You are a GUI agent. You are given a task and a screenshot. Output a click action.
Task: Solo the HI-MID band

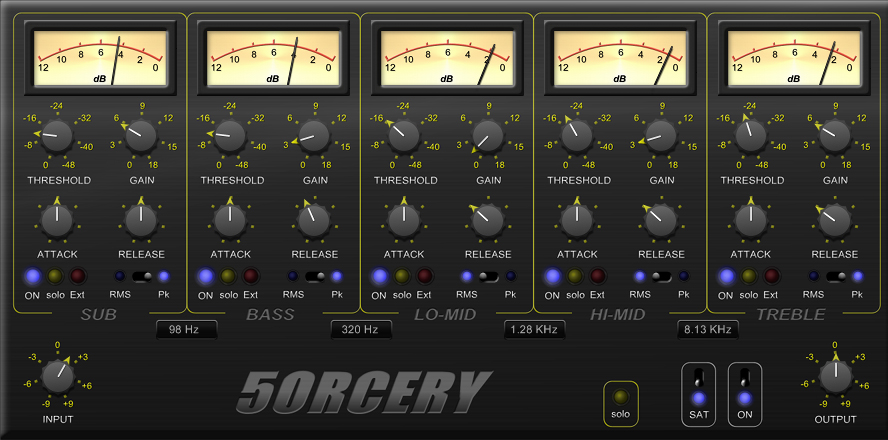[x=575, y=276]
